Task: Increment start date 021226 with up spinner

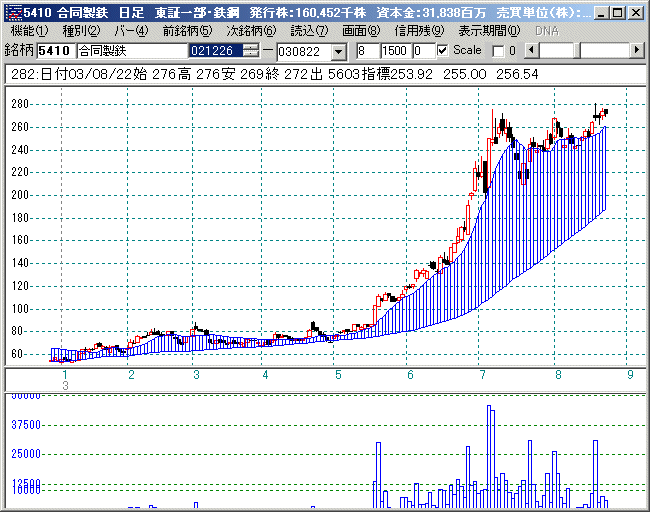Action: pyautogui.click(x=251, y=47)
